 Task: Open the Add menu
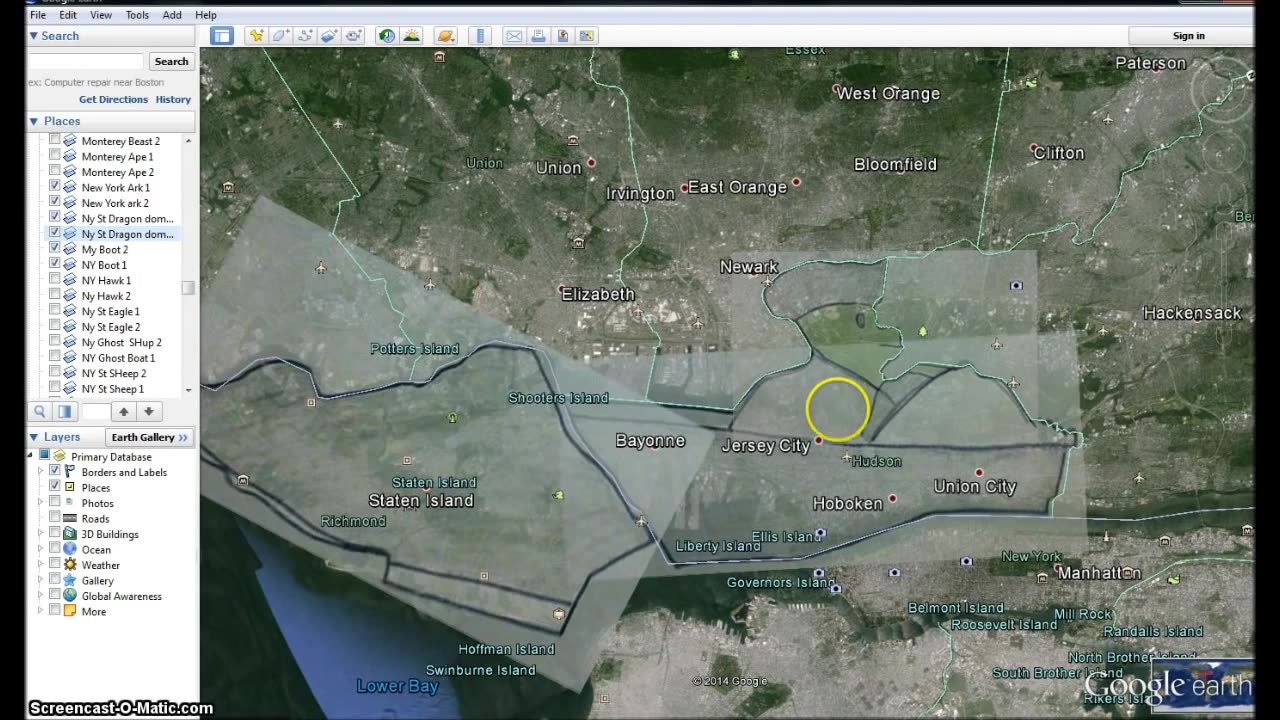pos(172,15)
